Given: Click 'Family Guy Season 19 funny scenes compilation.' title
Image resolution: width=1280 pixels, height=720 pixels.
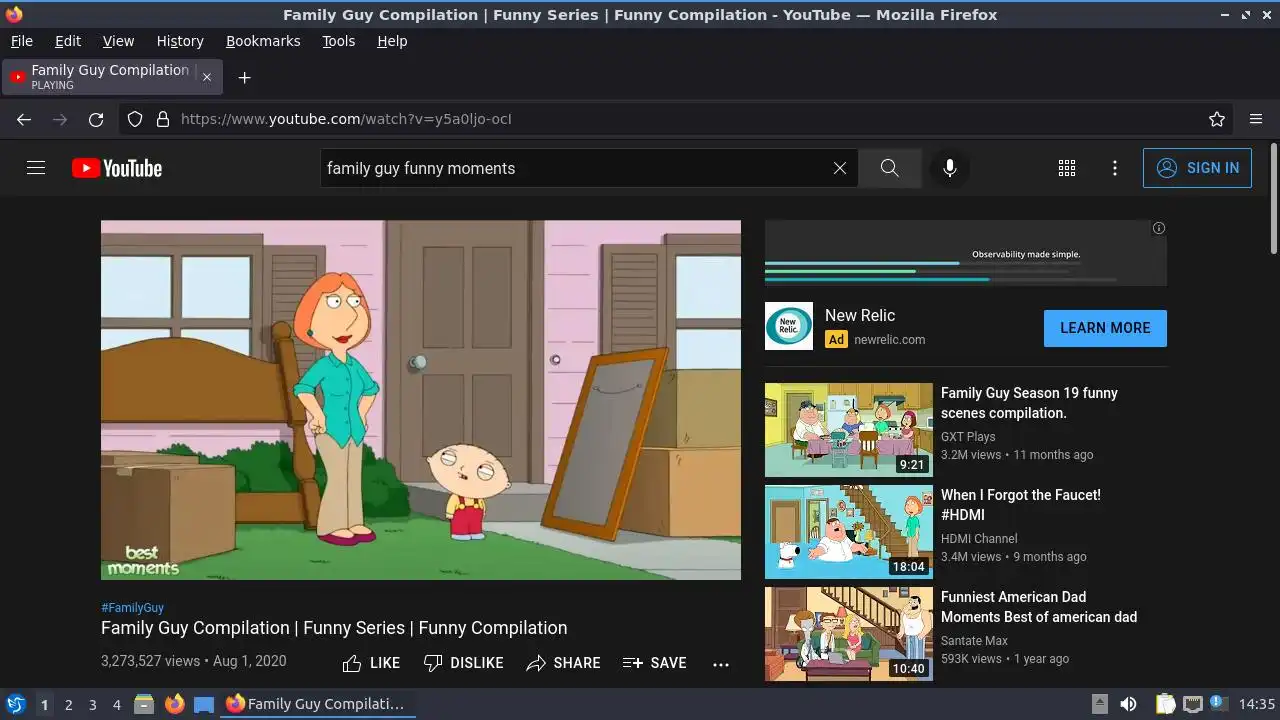Looking at the screenshot, I should [x=1029, y=403].
